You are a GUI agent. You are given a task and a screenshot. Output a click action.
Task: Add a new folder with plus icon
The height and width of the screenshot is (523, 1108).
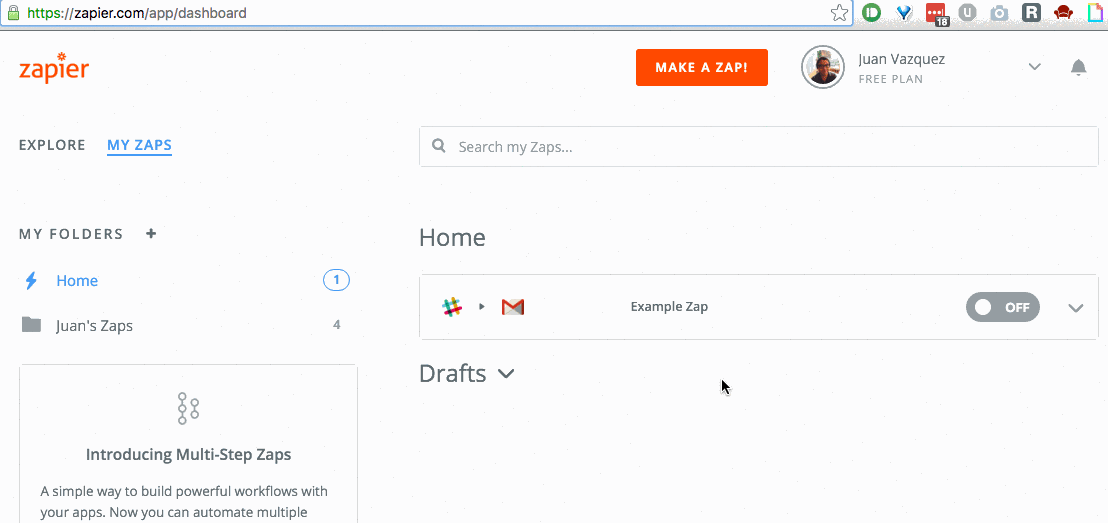[x=151, y=233]
